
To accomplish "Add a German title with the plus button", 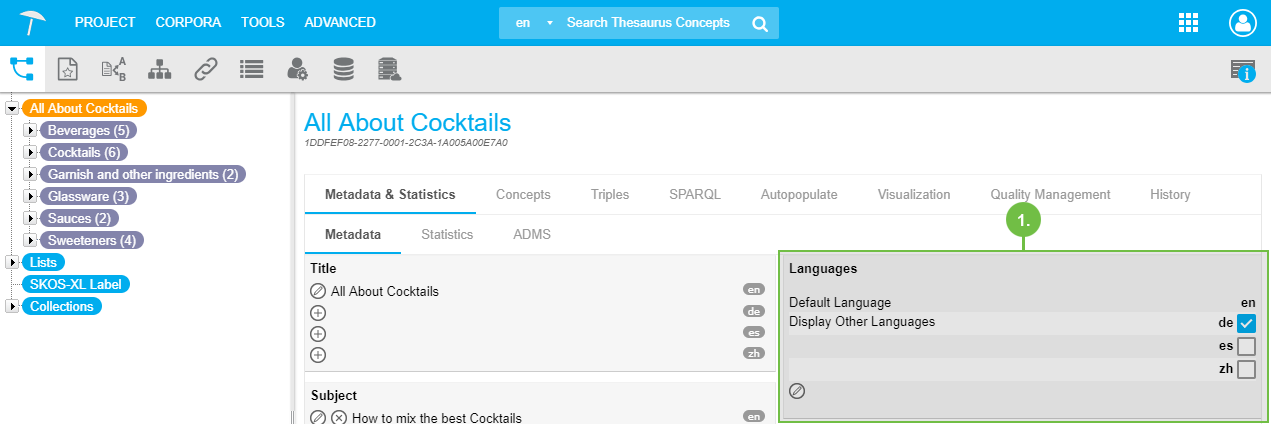I will [x=318, y=313].
